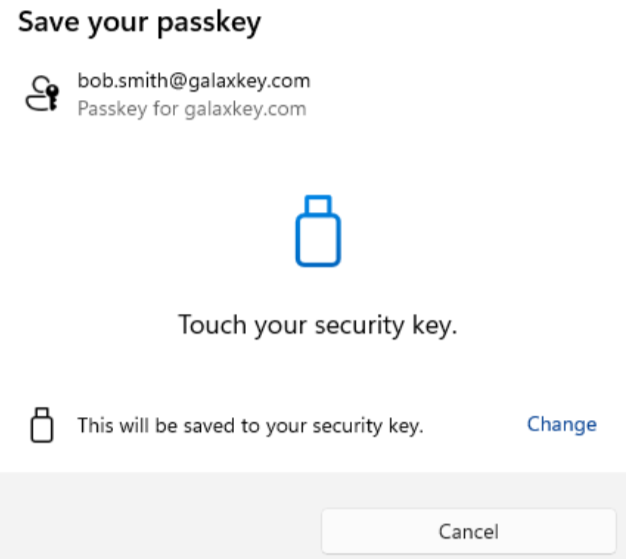Click the "Passkey for galaxkey.com" subtitle
Screen dimensions: 626x559
pos(191,108)
